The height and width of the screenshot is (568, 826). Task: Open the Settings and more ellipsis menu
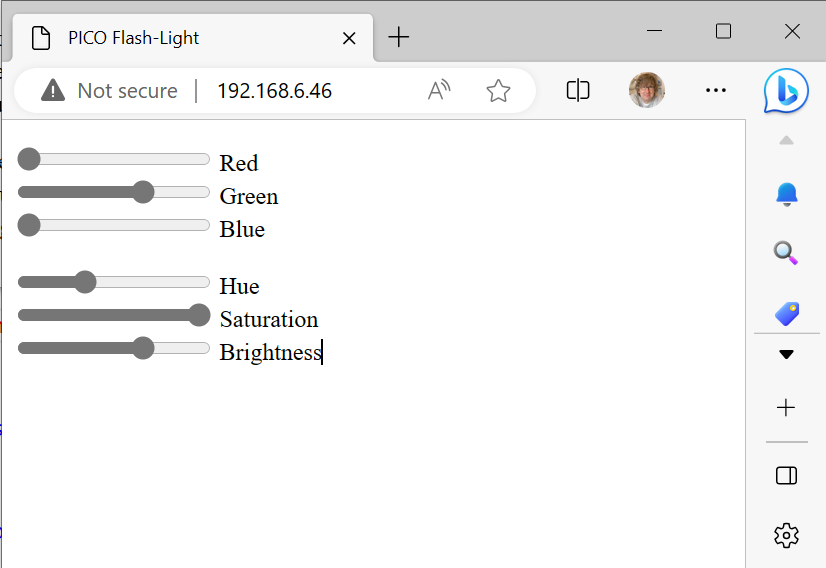click(715, 90)
